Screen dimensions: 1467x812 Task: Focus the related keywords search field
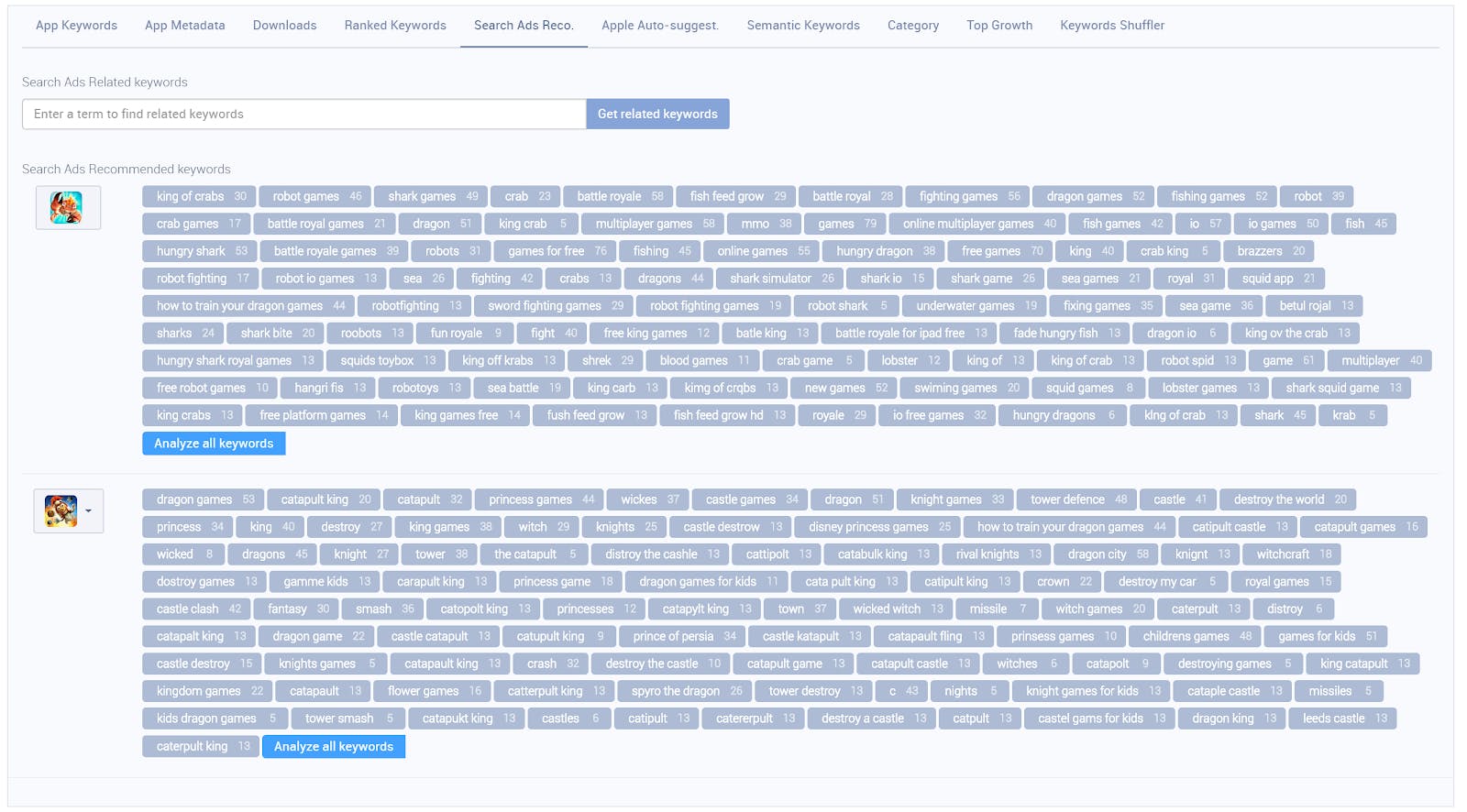tap(303, 115)
